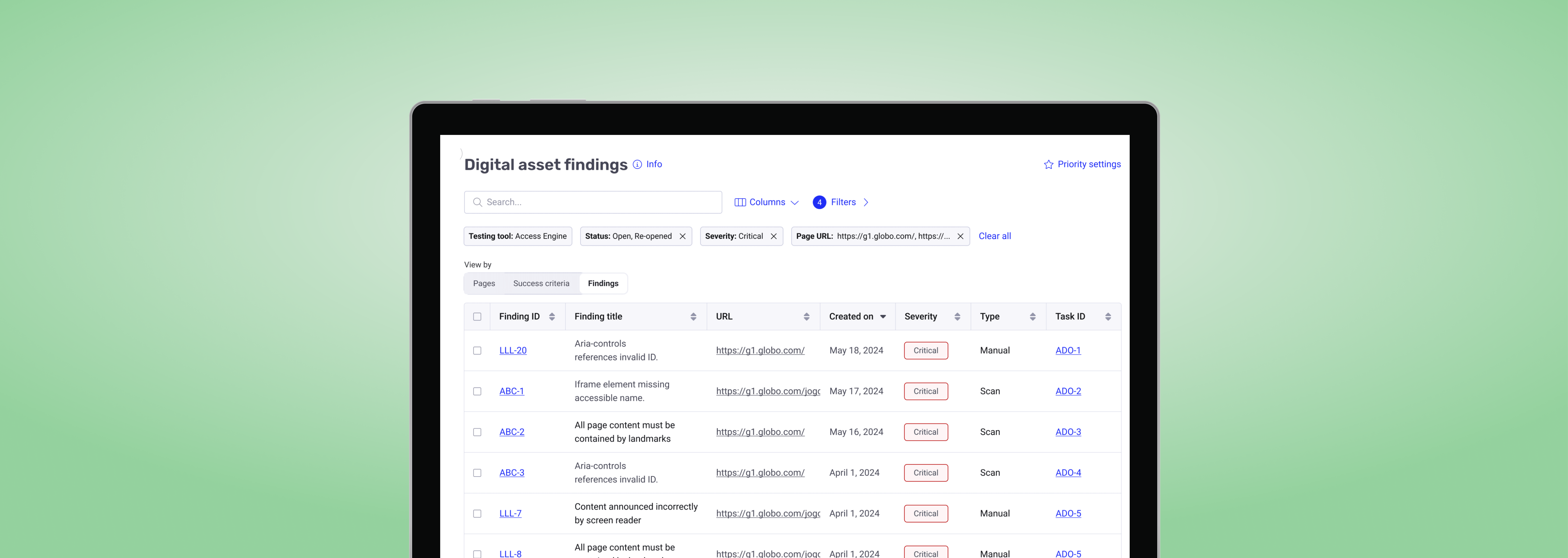1568x558 pixels.
Task: Open task link ADO-3
Action: coord(1068,432)
